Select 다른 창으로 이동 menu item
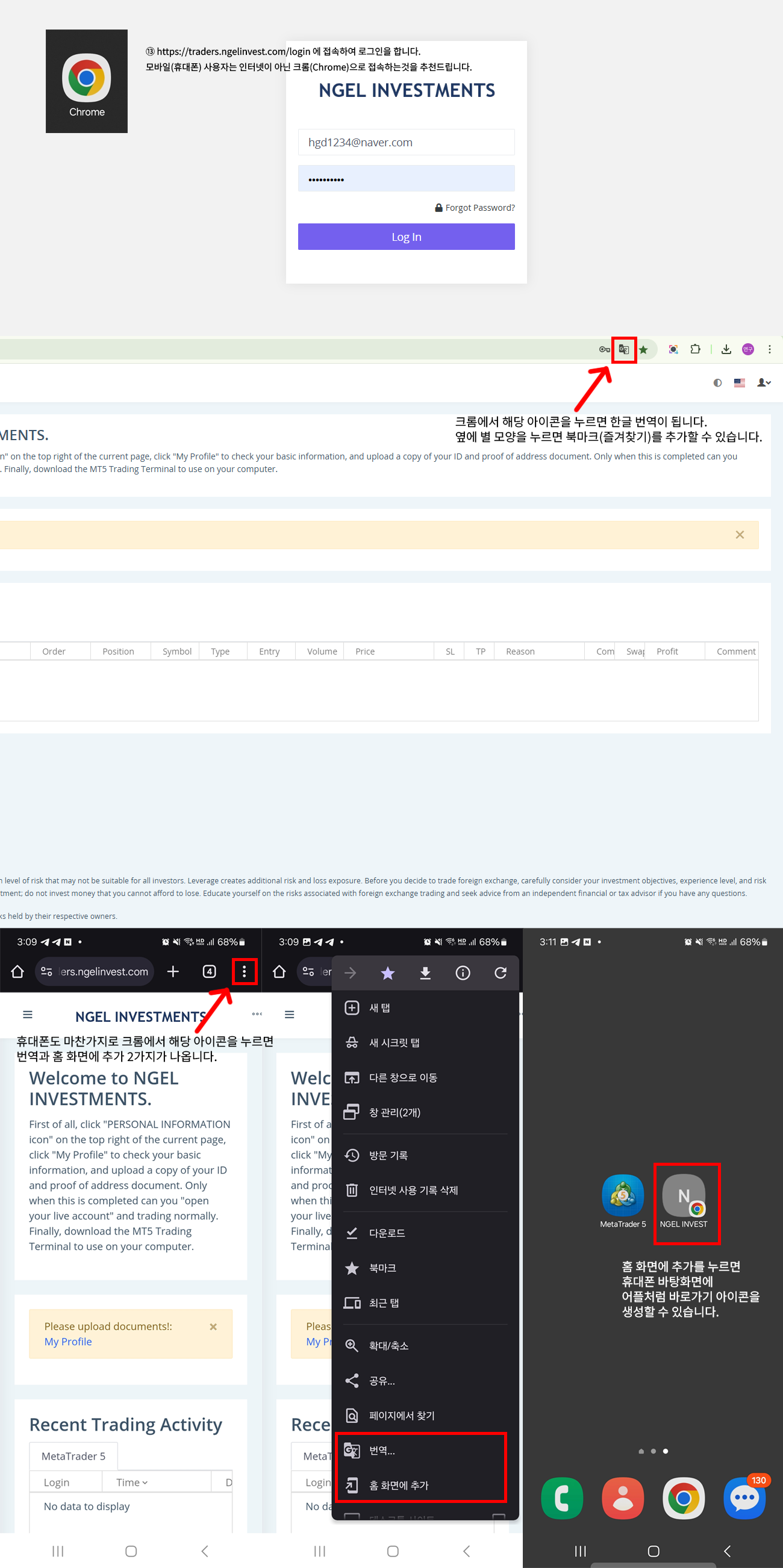Screen dimensions: 783x1568 [x=425, y=1077]
